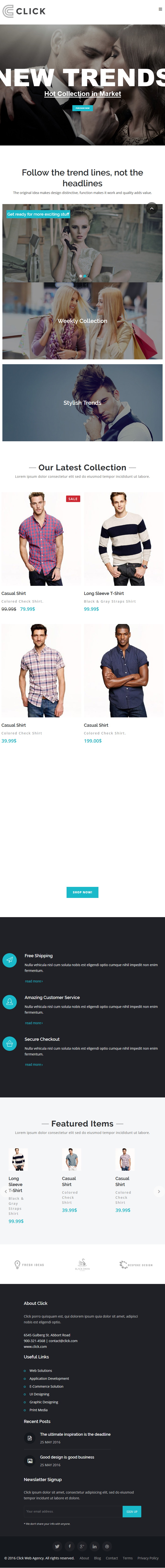The width and height of the screenshot is (165, 1568).
Task: Focus the Your email address field
Action: click(x=73, y=1511)
